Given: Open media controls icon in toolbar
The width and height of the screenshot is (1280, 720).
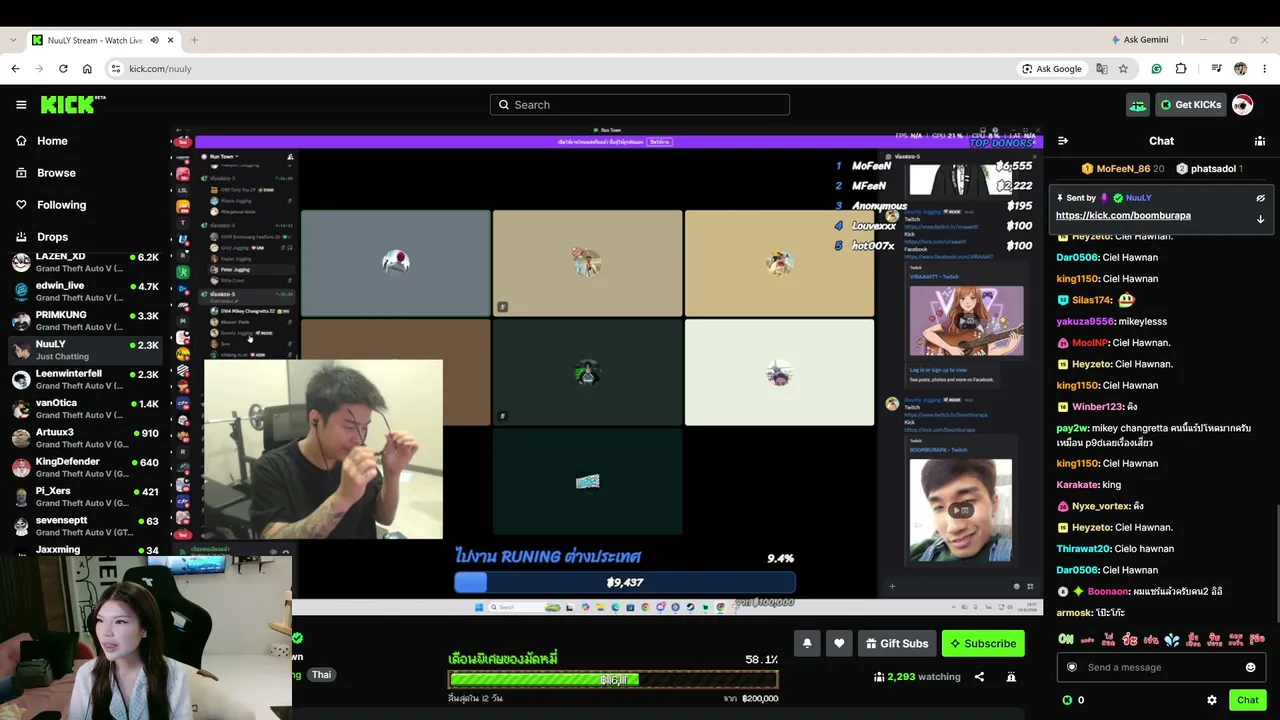Looking at the screenshot, I should tap(1216, 69).
